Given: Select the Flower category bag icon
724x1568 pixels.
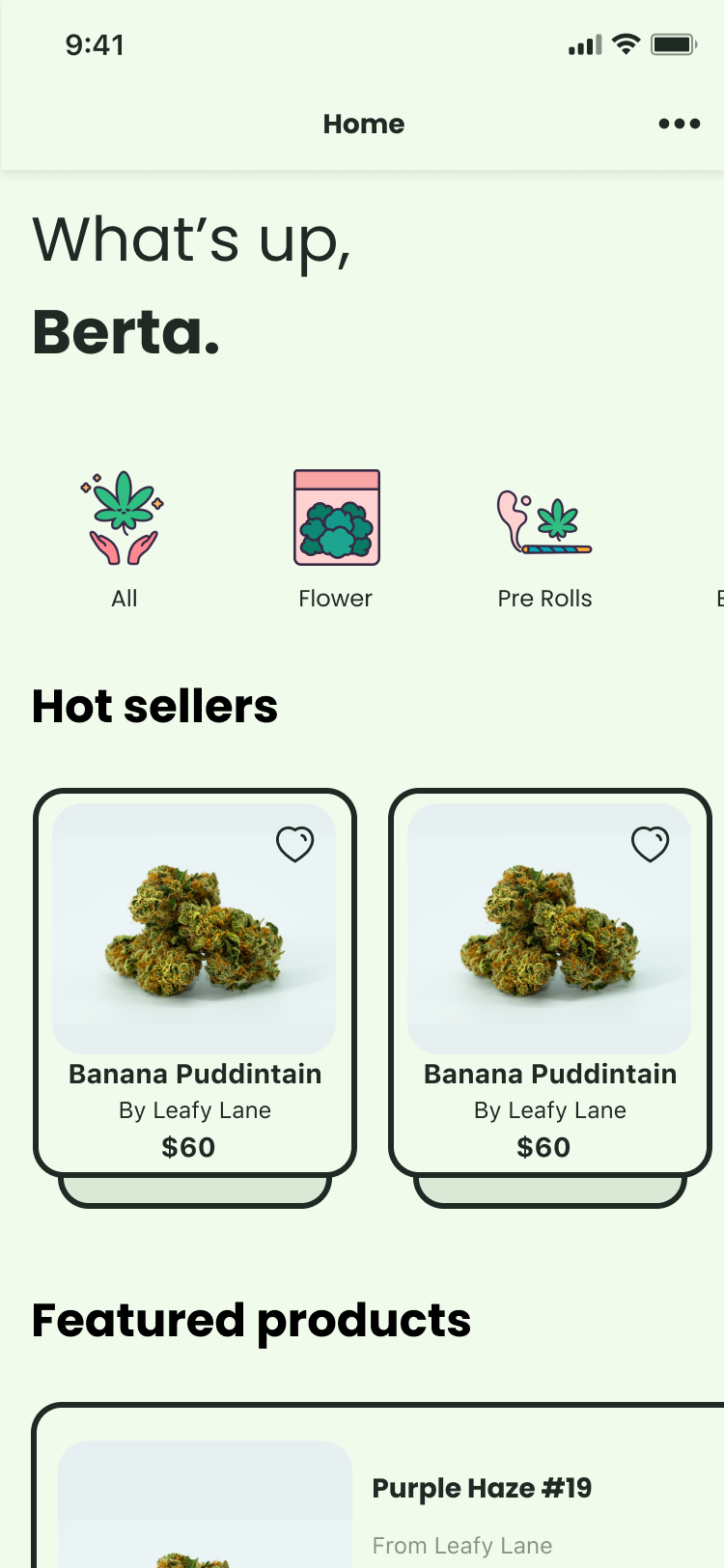Looking at the screenshot, I should pyautogui.click(x=337, y=518).
